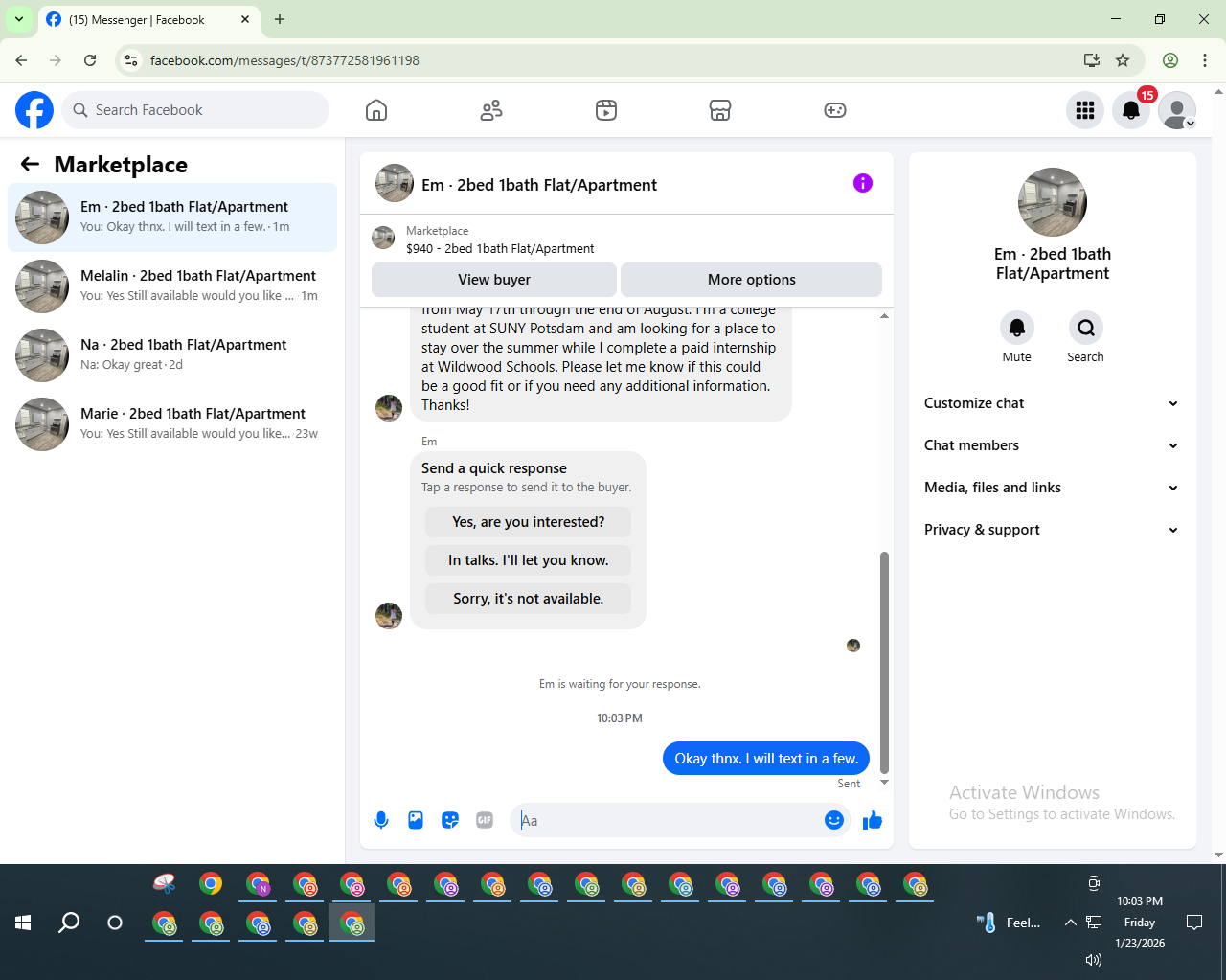Send quick response 'Yes, are you interested?'
The height and width of the screenshot is (980, 1226).
[529, 522]
